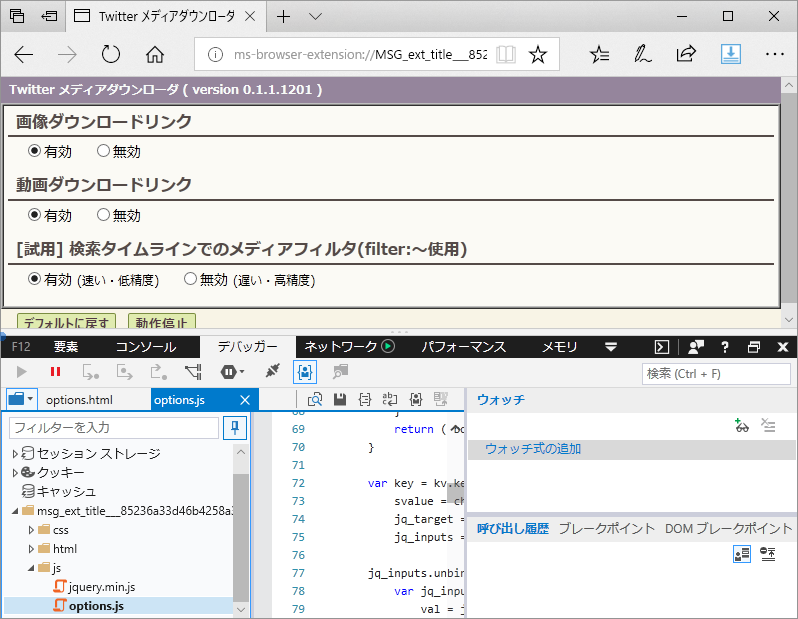Screen dimensions: 798x619
Task: Toggle the Just My Code braces icon
Action: click(305, 373)
